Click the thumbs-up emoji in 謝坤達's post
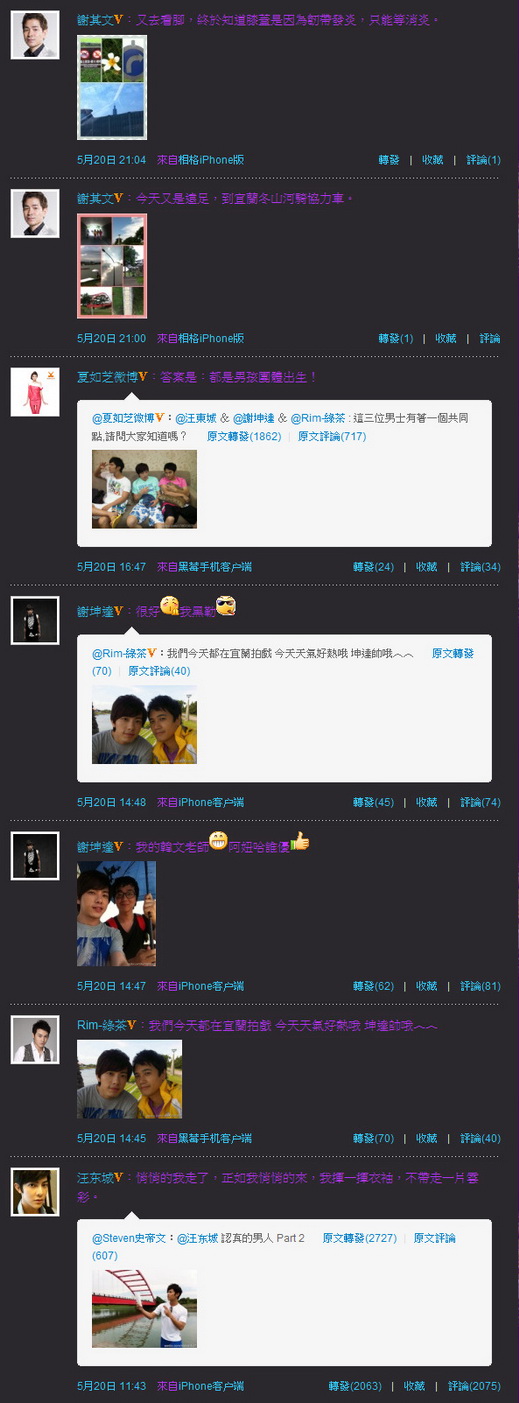 (x=301, y=843)
